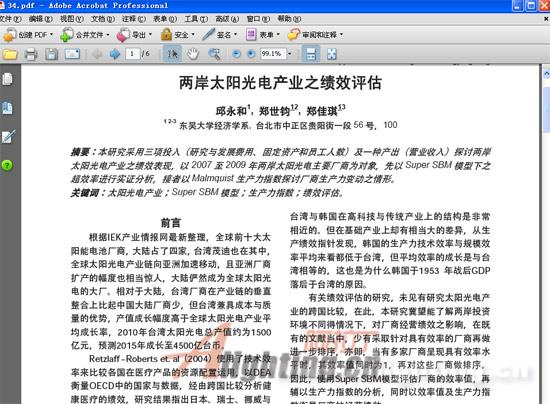Toggle the Select tool cursor
The image size is (550, 404).
tap(172, 54)
